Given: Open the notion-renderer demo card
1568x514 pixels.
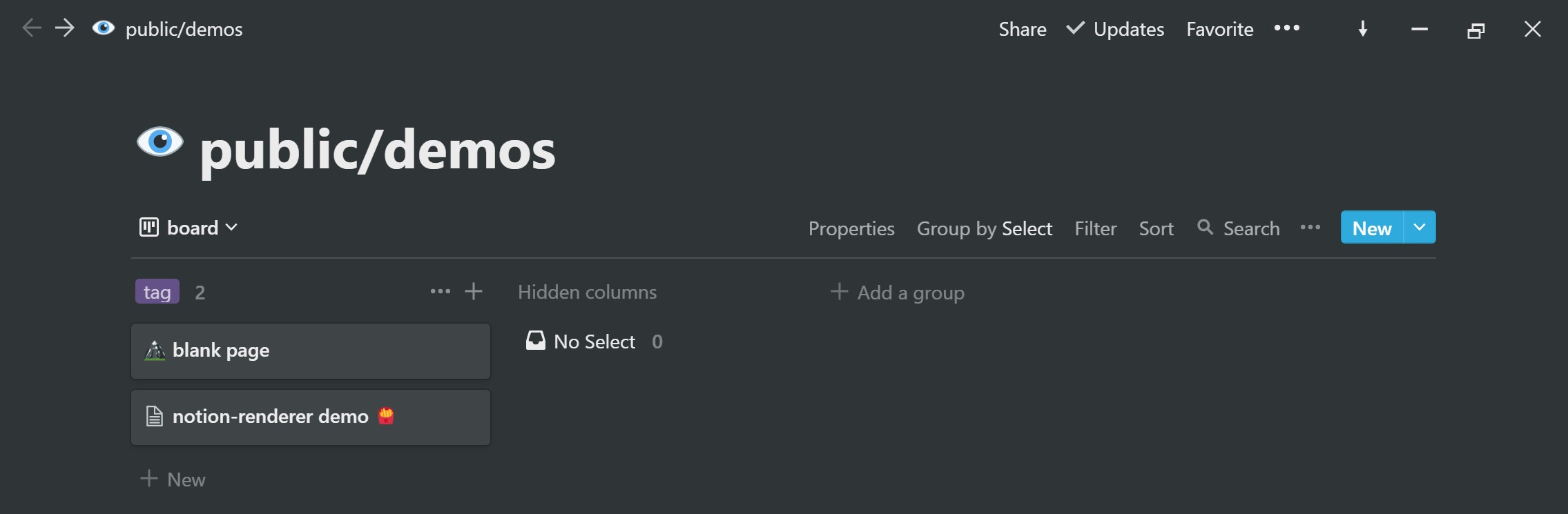Looking at the screenshot, I should 311,417.
